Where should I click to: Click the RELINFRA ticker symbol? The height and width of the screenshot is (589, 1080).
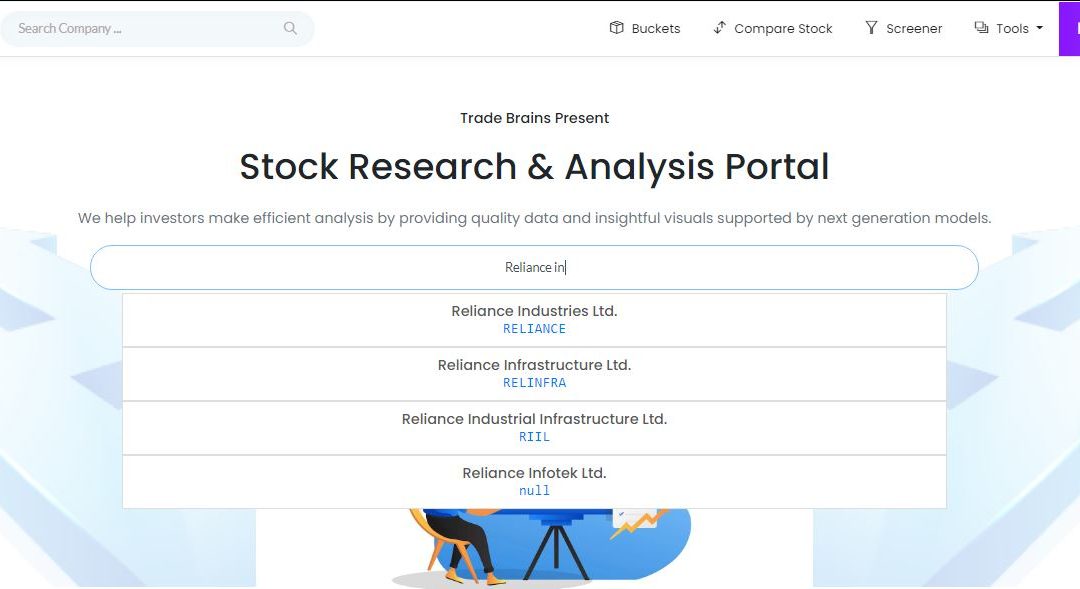pyautogui.click(x=534, y=383)
